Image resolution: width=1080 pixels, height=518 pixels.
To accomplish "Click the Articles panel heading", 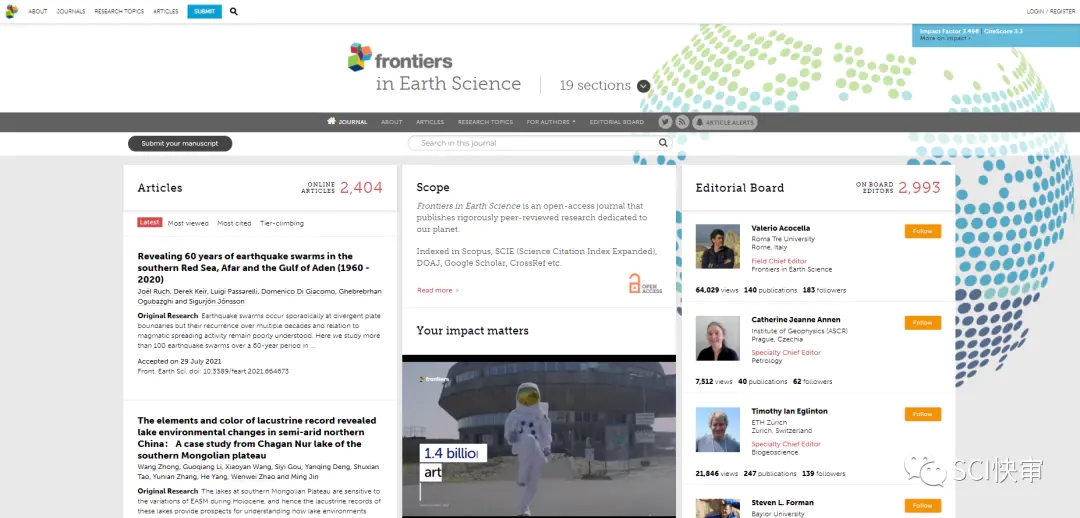I will pos(160,188).
